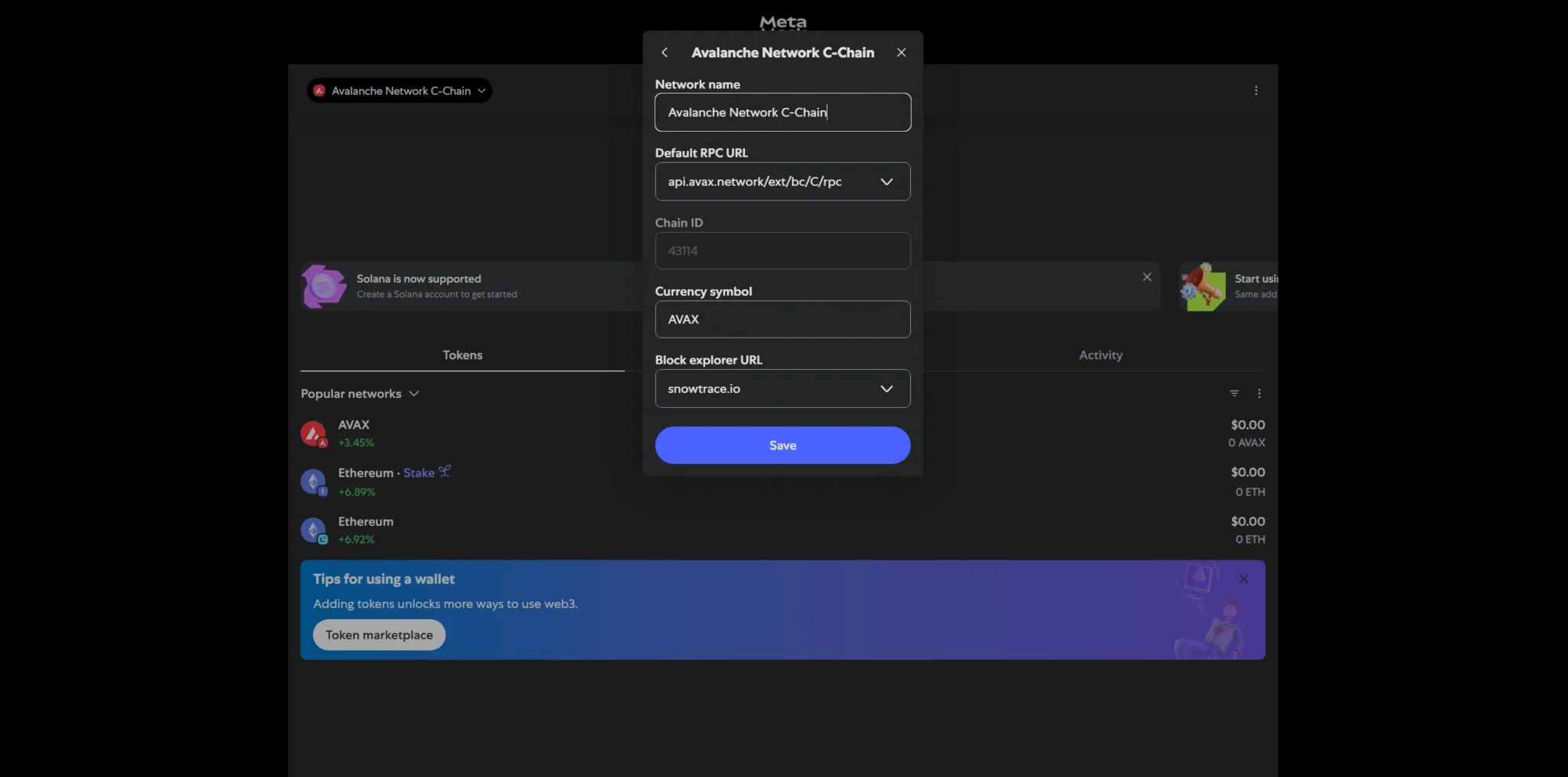The height and width of the screenshot is (777, 1568).
Task: Close the Tips for using a wallet banner
Action: (x=1243, y=579)
